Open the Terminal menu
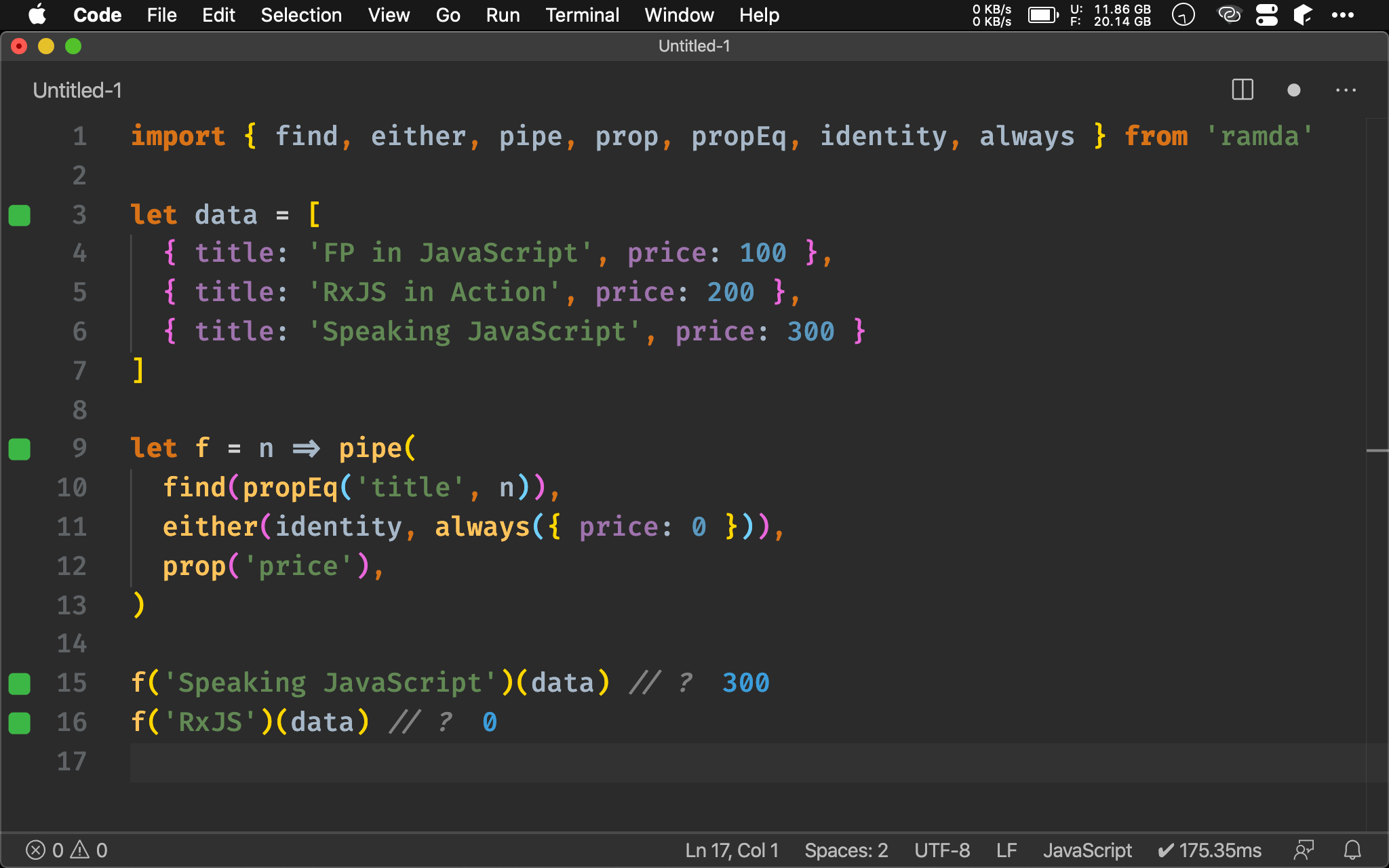This screenshot has width=1389, height=868. 580,15
